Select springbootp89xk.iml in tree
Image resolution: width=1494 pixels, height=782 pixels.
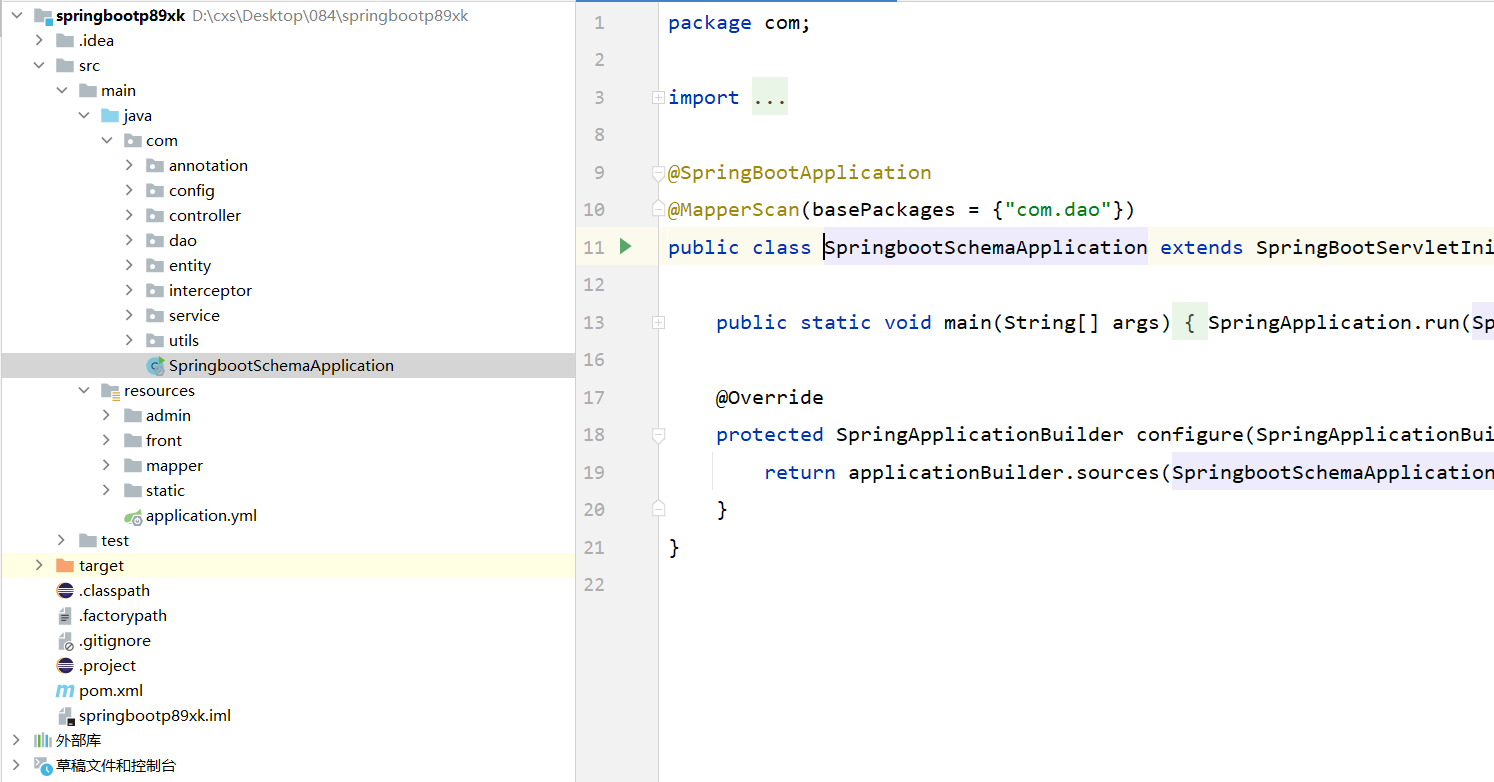tap(288, 716)
